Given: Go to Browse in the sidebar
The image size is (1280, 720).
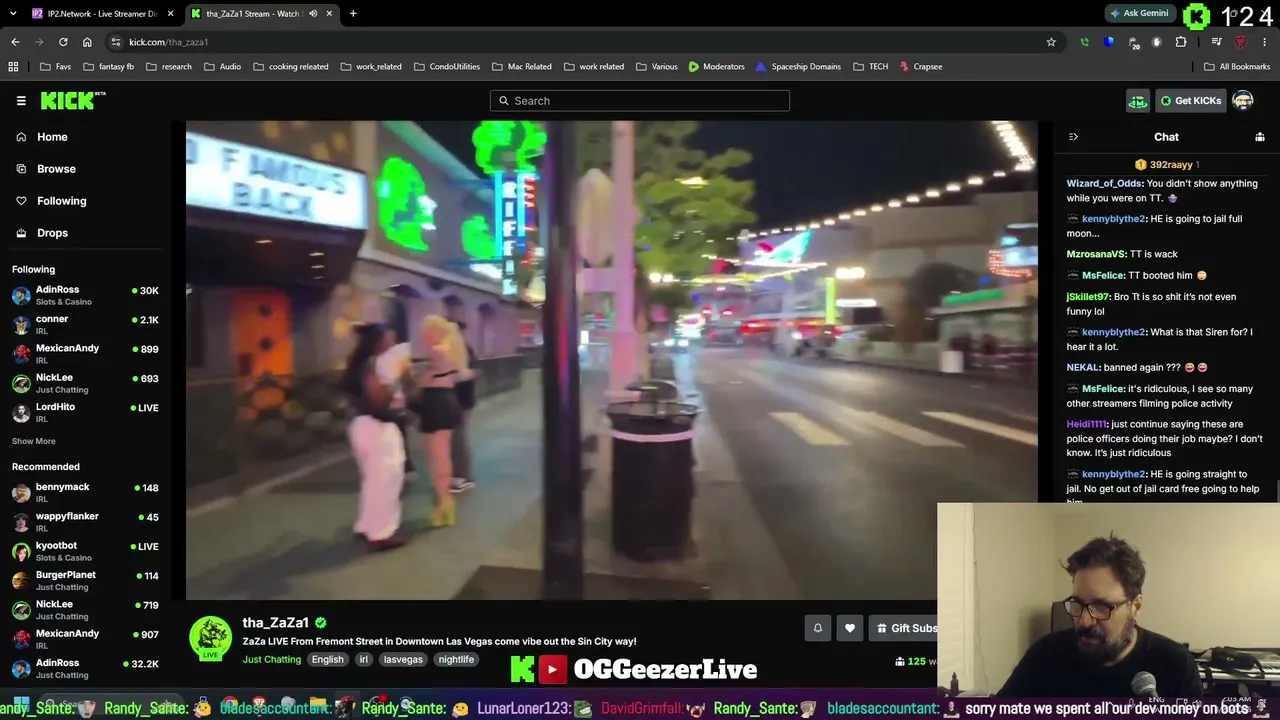Looking at the screenshot, I should (56, 169).
